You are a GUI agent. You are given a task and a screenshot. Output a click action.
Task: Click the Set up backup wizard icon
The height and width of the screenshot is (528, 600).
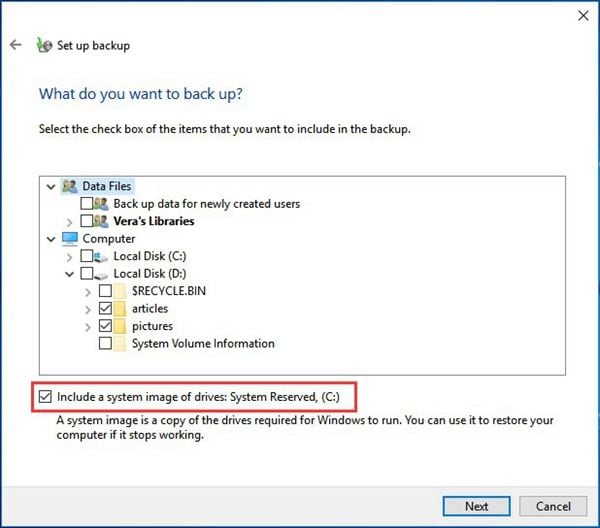coord(44,45)
